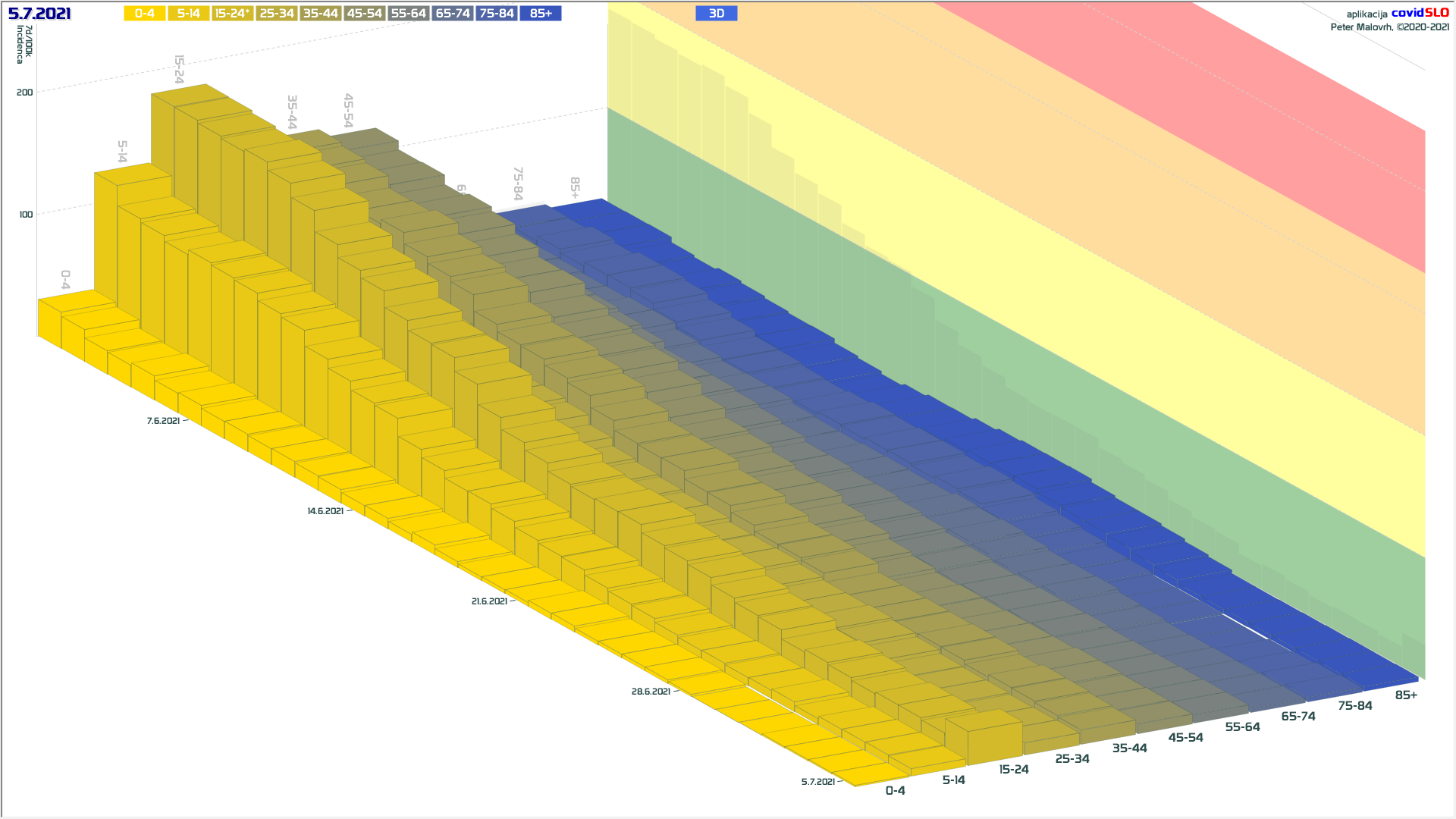Toggle the 65-74 legend button
1456x819 pixels.
(x=453, y=14)
